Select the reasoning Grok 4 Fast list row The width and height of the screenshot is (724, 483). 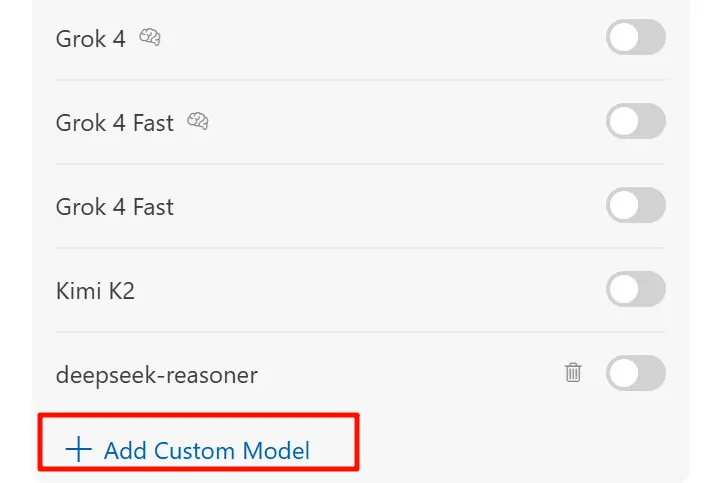[400, 123]
